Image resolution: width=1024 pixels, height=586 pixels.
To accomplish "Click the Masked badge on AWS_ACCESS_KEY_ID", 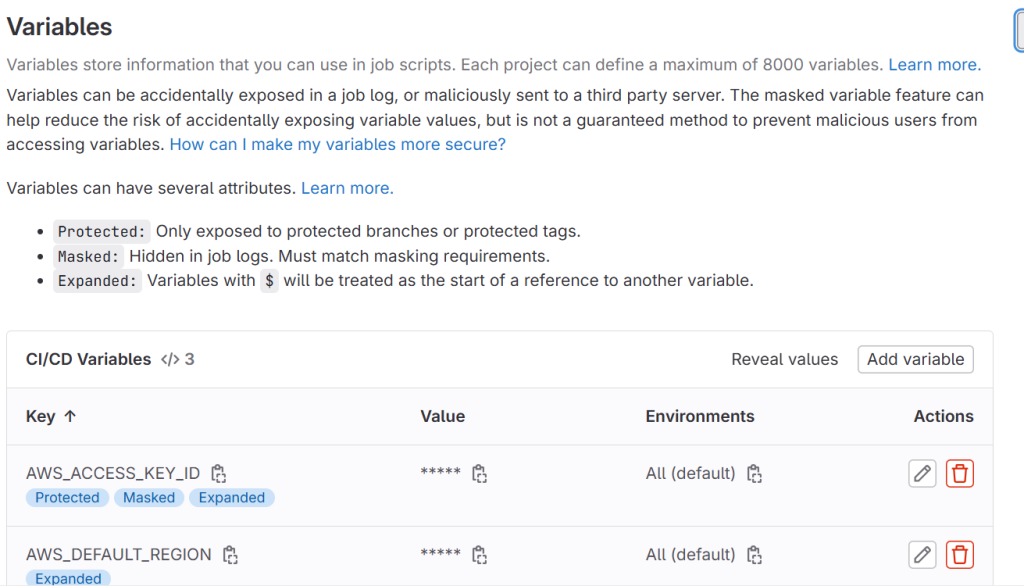I will pos(148,497).
